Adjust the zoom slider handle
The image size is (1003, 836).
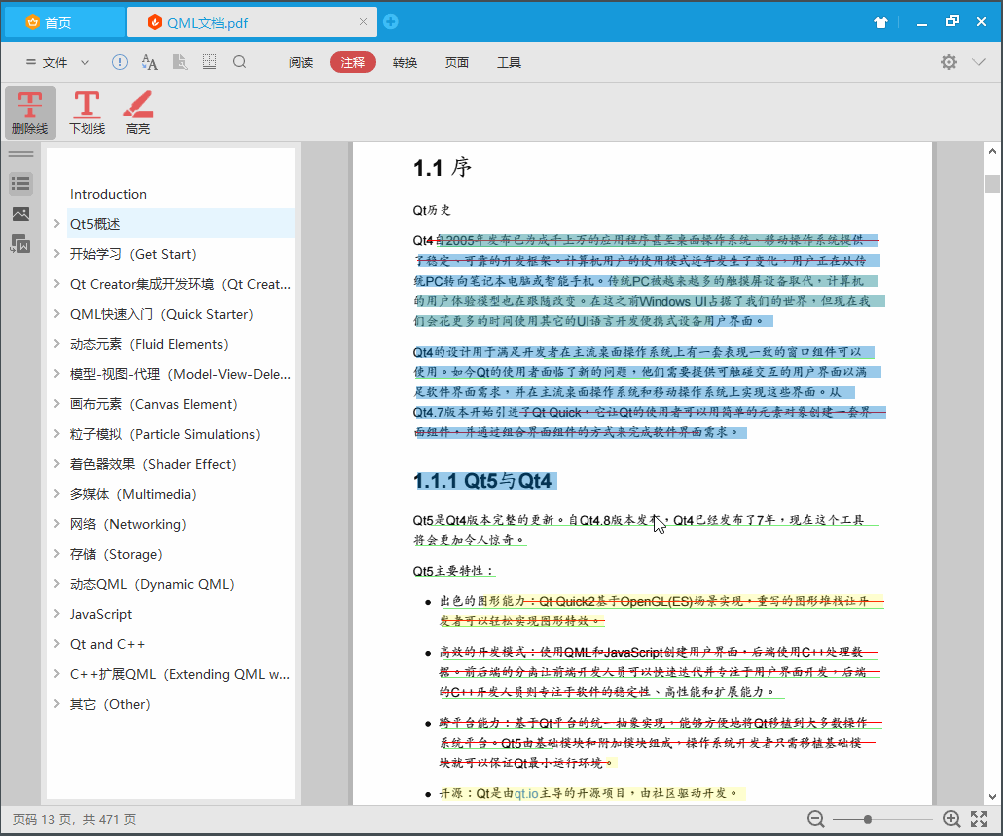[x=867, y=819]
